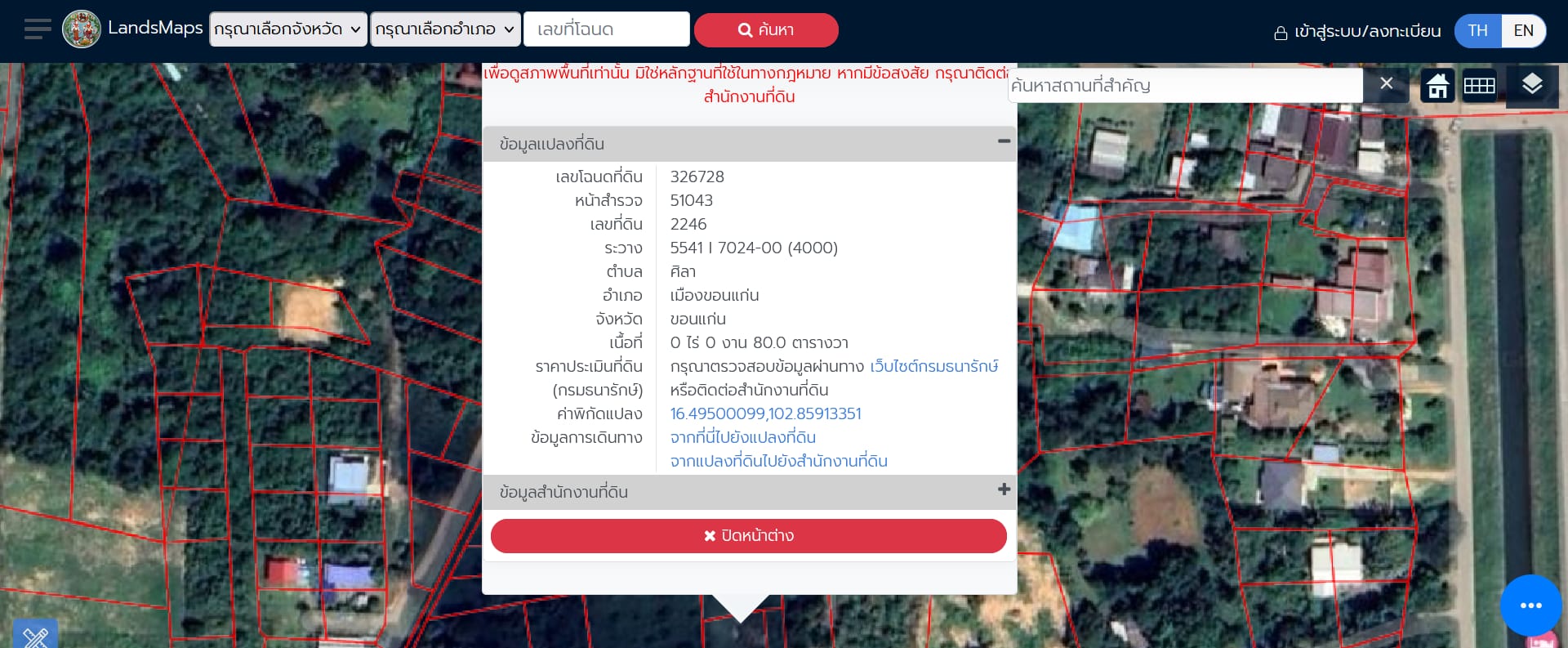The image size is (1568, 648).
Task: Focus the เลขที่โฉนด deed number field
Action: tap(607, 29)
